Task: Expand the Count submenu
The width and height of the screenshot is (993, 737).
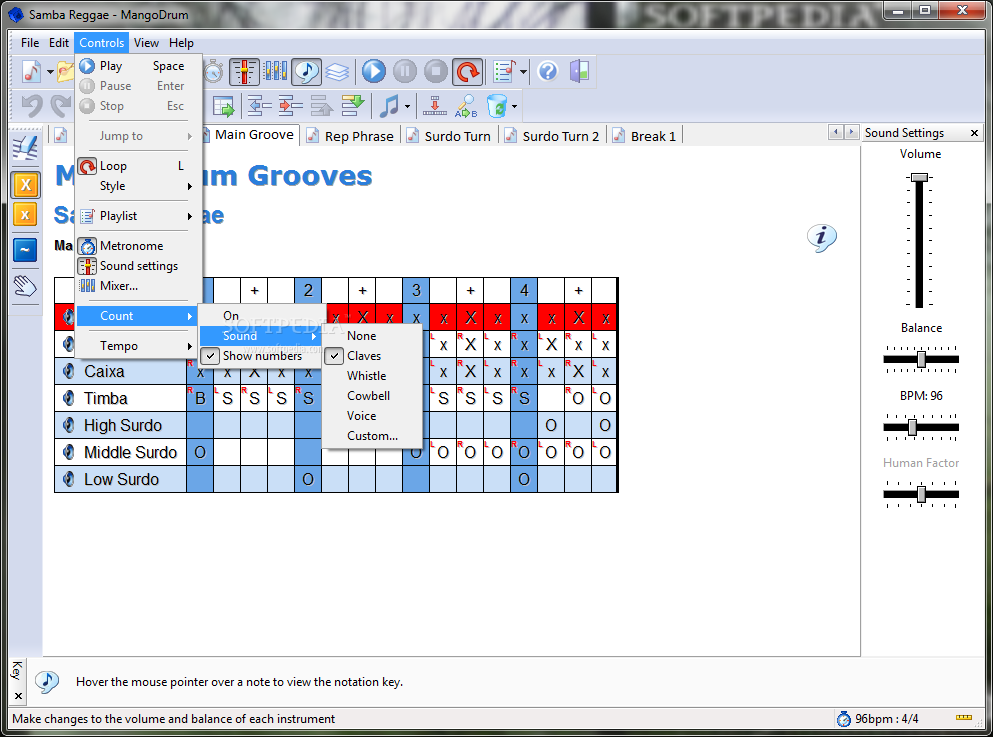Action: point(139,316)
